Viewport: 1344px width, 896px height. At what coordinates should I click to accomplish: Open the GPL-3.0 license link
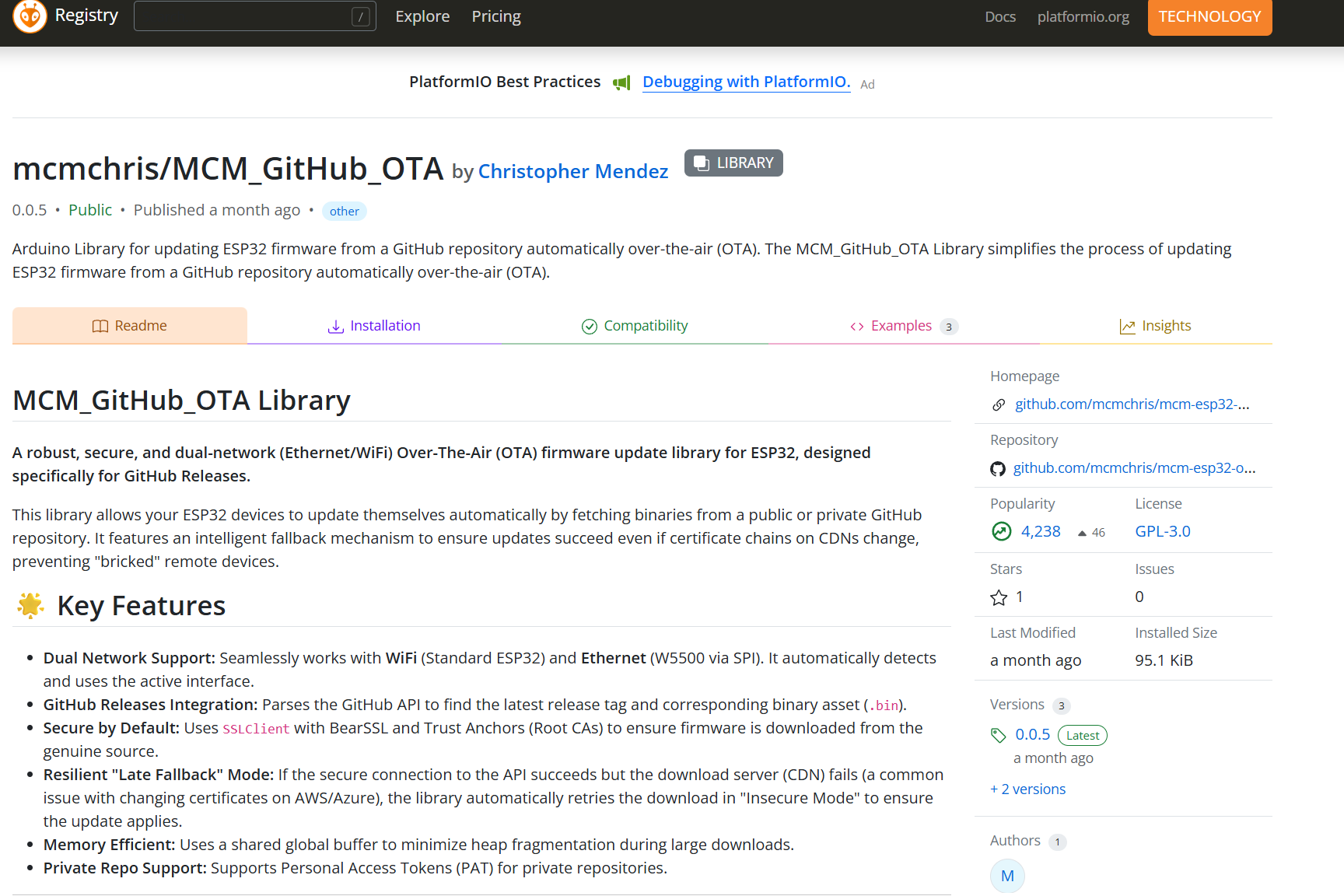coord(1163,532)
